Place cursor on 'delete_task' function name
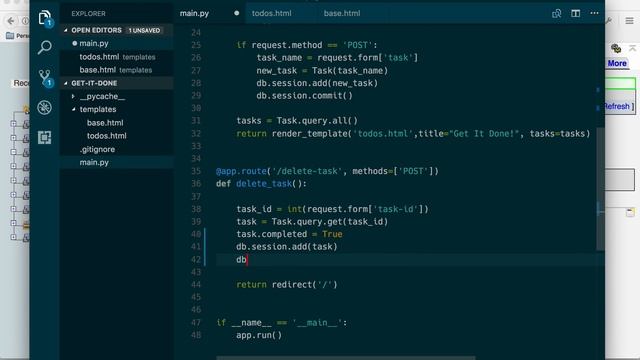Screen dimensions: 640x360 (x=264, y=184)
